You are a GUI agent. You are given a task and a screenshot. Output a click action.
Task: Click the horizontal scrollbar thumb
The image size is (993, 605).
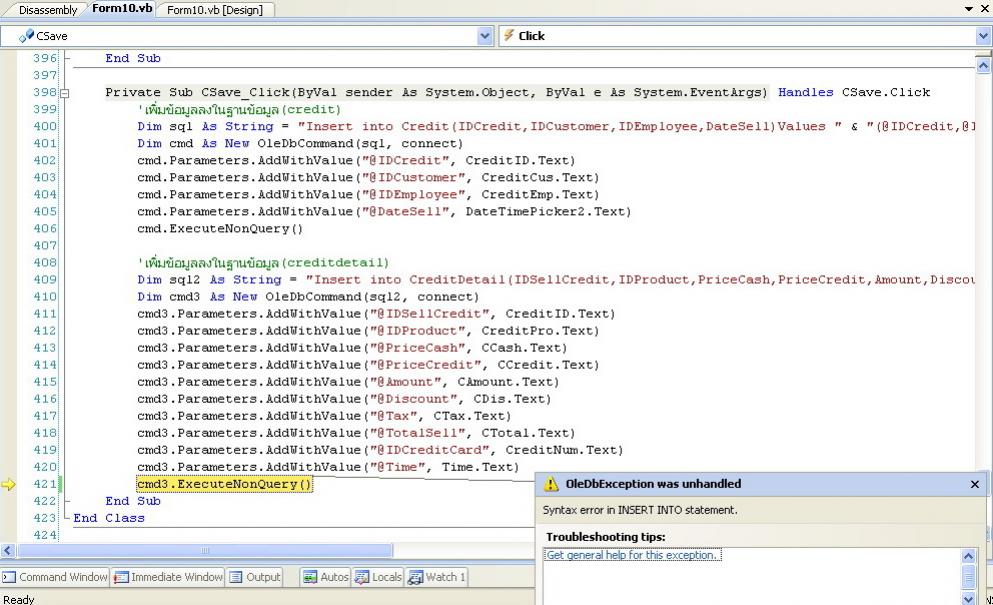pos(206,551)
